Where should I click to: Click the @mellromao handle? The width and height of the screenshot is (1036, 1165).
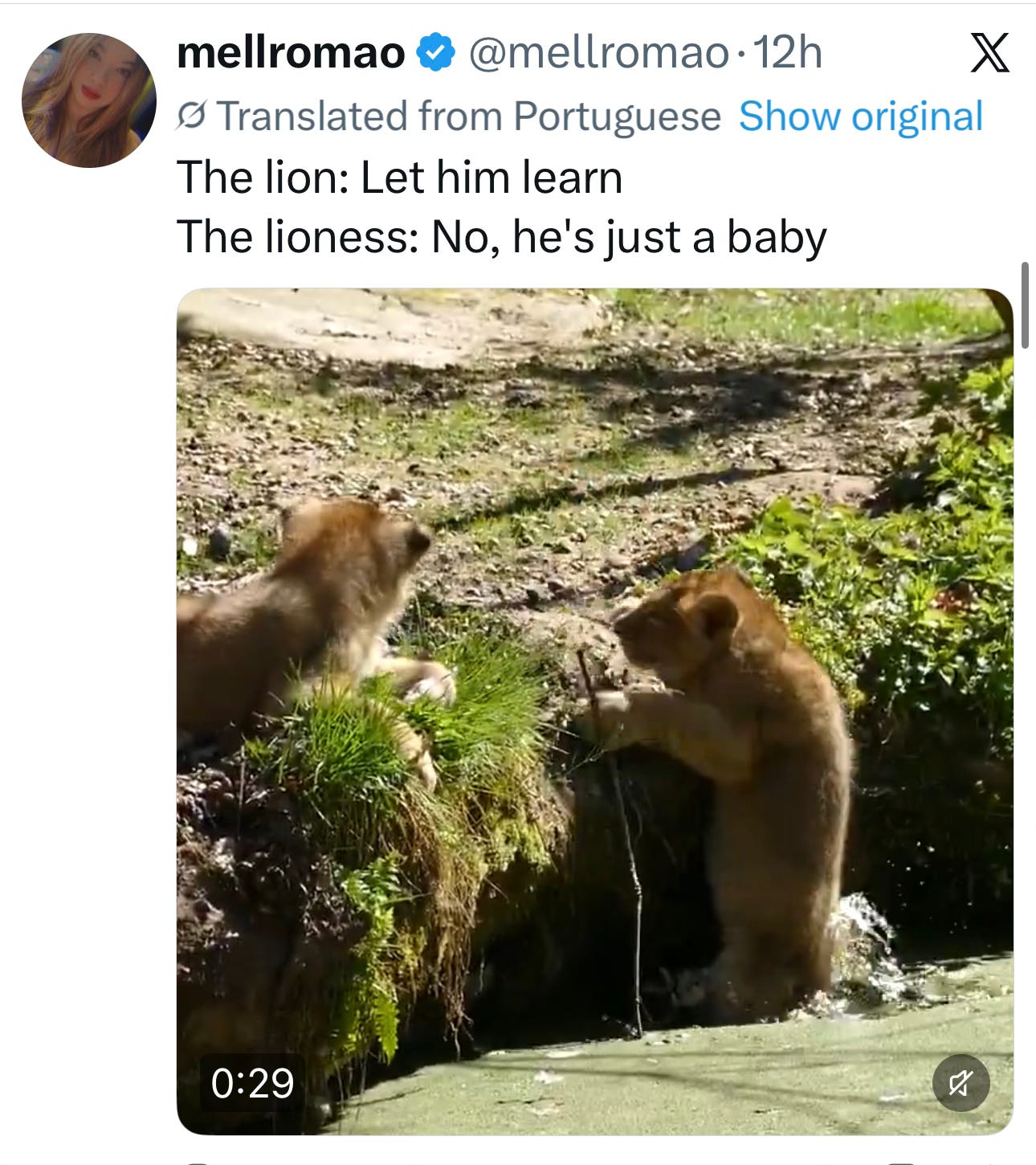(x=598, y=53)
